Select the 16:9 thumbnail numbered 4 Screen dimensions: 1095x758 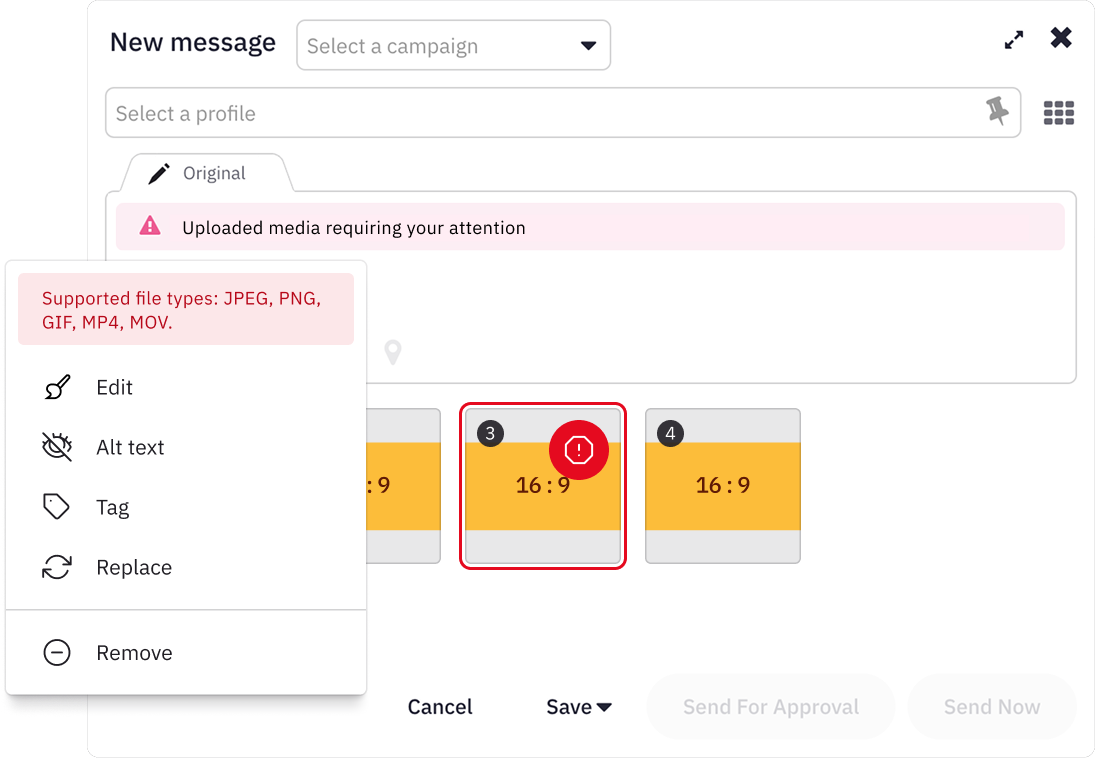722,485
